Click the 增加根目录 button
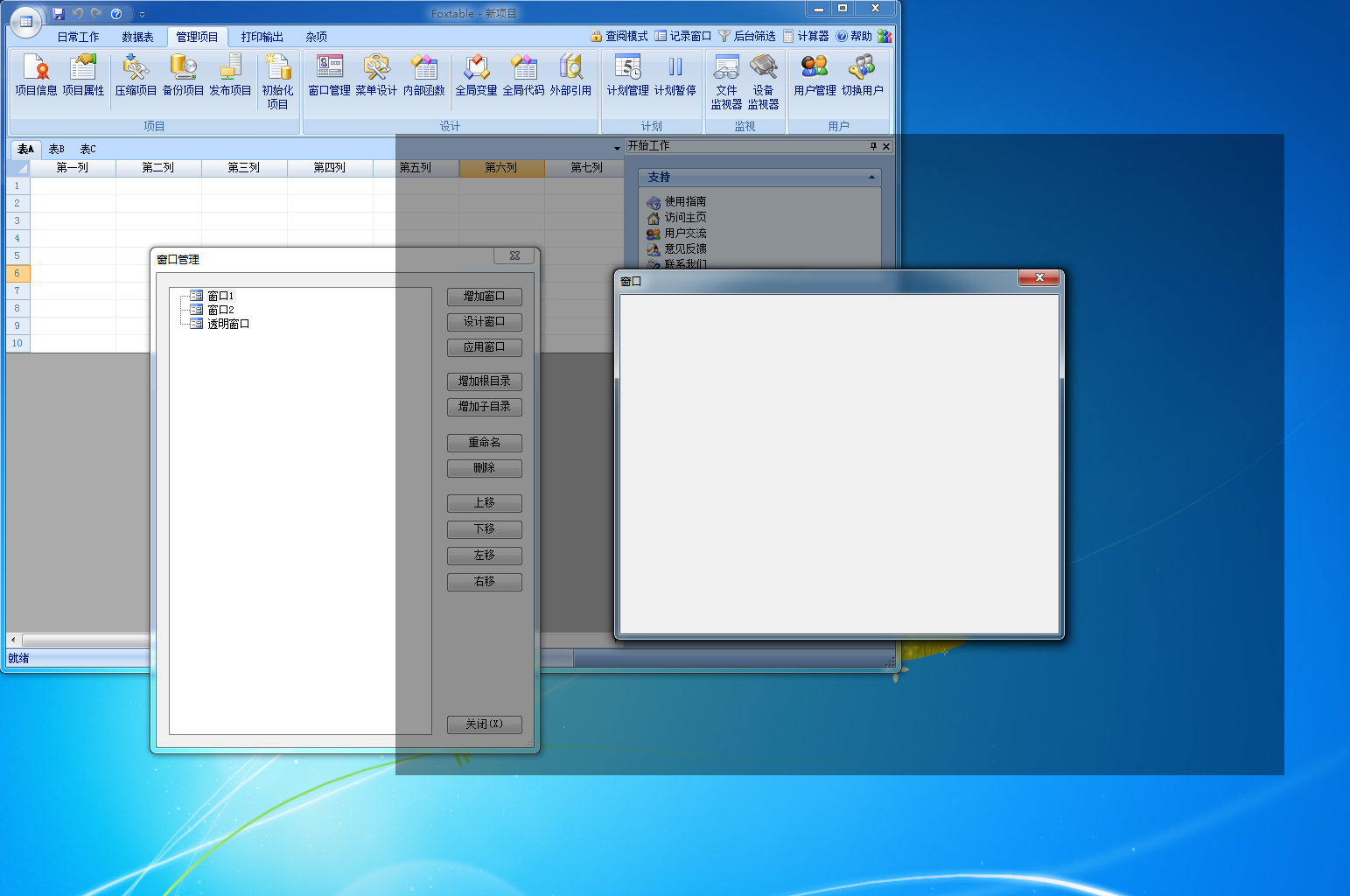1350x896 pixels. 484,381
